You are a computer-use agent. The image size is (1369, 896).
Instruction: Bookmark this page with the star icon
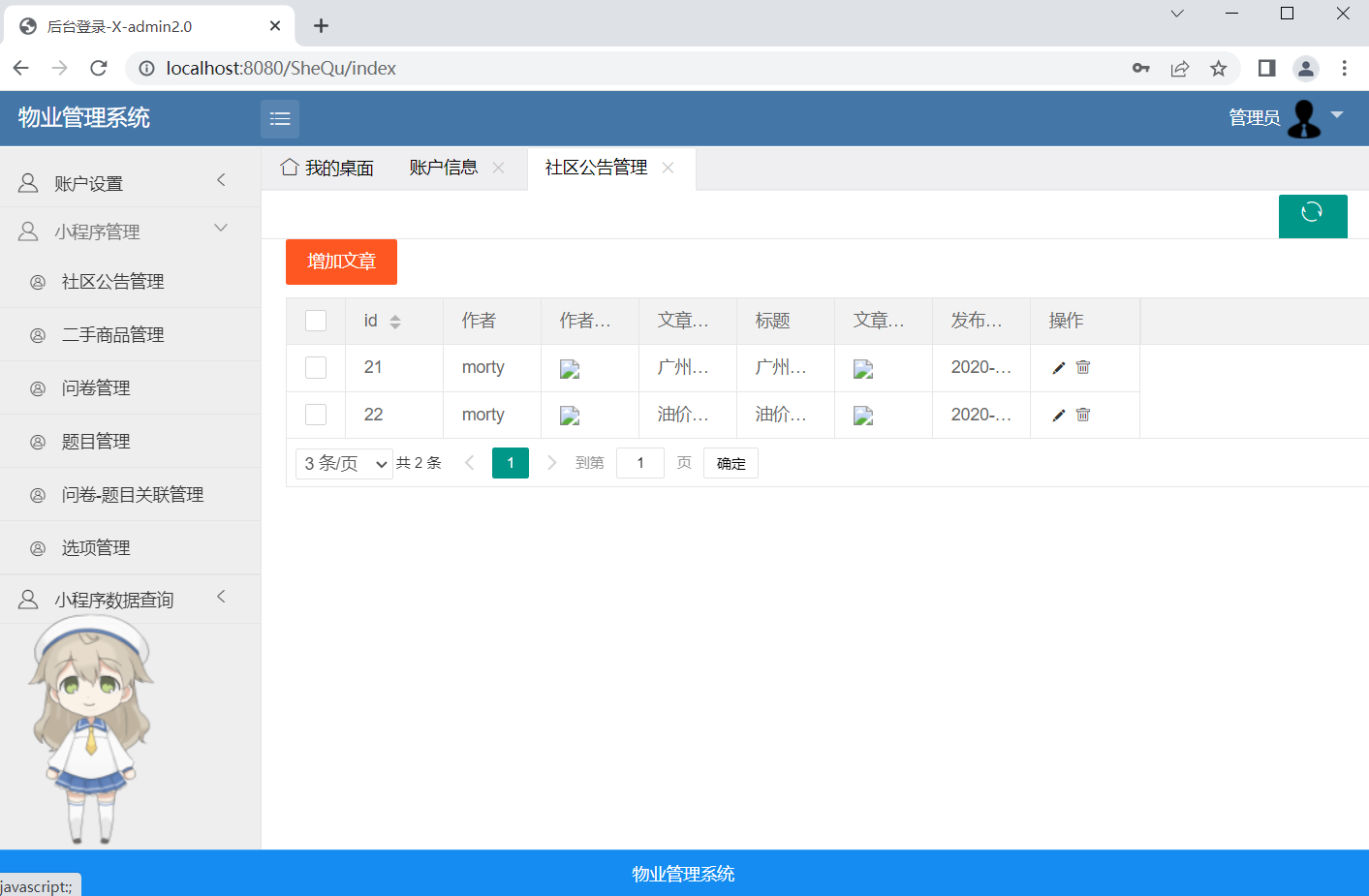pos(1218,68)
